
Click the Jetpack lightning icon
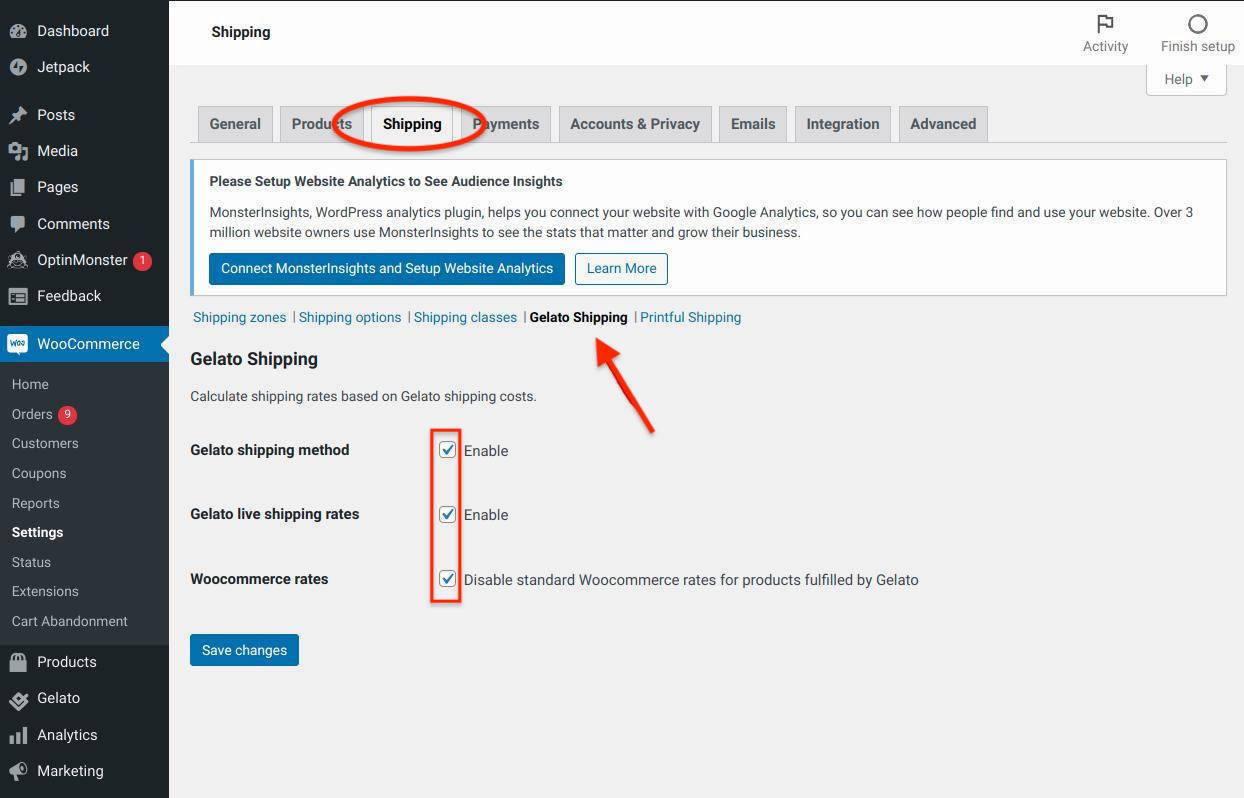click(x=18, y=67)
